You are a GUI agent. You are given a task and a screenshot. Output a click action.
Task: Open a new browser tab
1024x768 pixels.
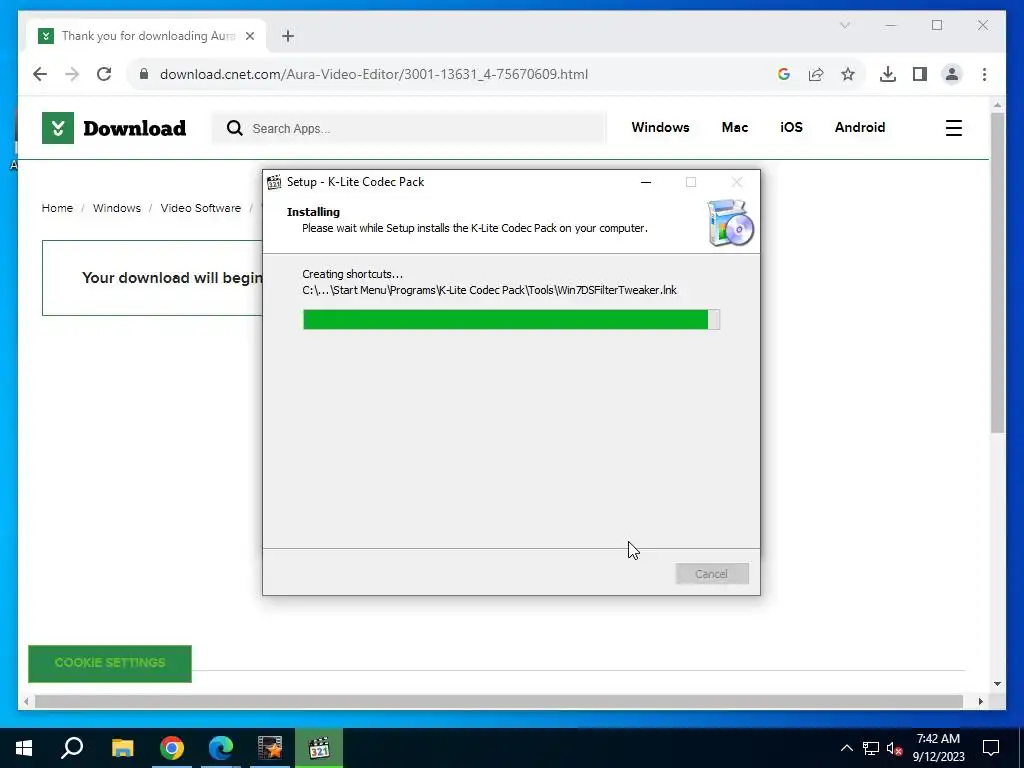pos(288,36)
